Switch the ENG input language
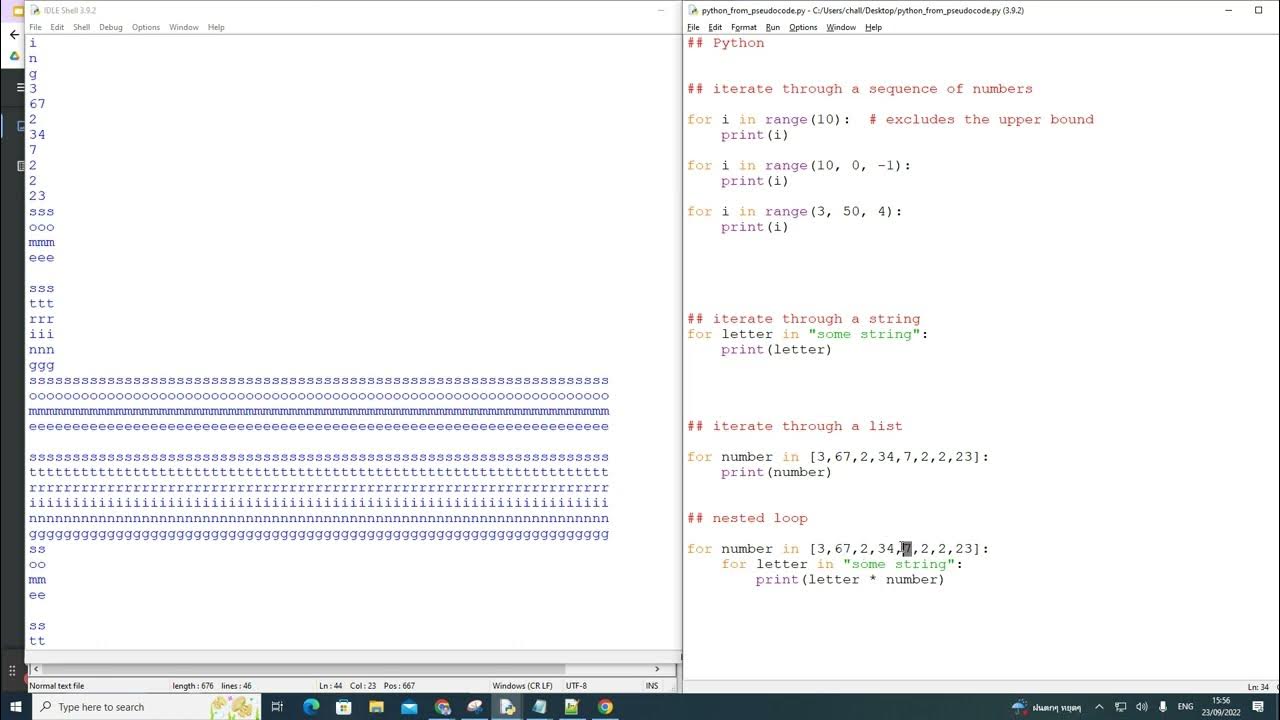Viewport: 1280px width, 720px height. [1186, 707]
